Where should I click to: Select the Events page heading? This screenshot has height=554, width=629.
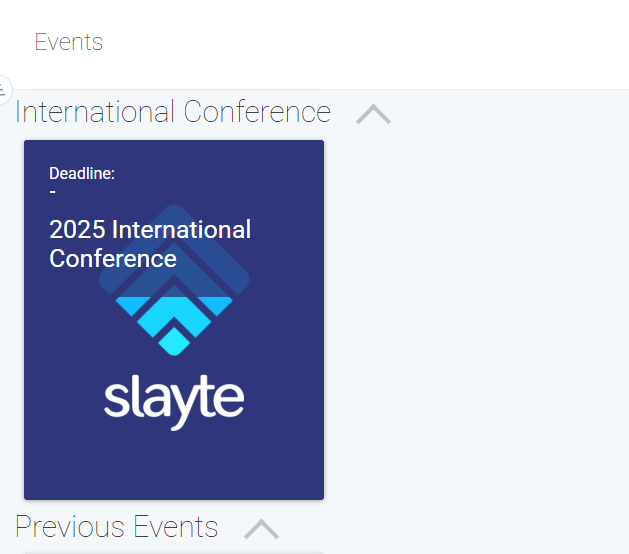click(x=69, y=42)
